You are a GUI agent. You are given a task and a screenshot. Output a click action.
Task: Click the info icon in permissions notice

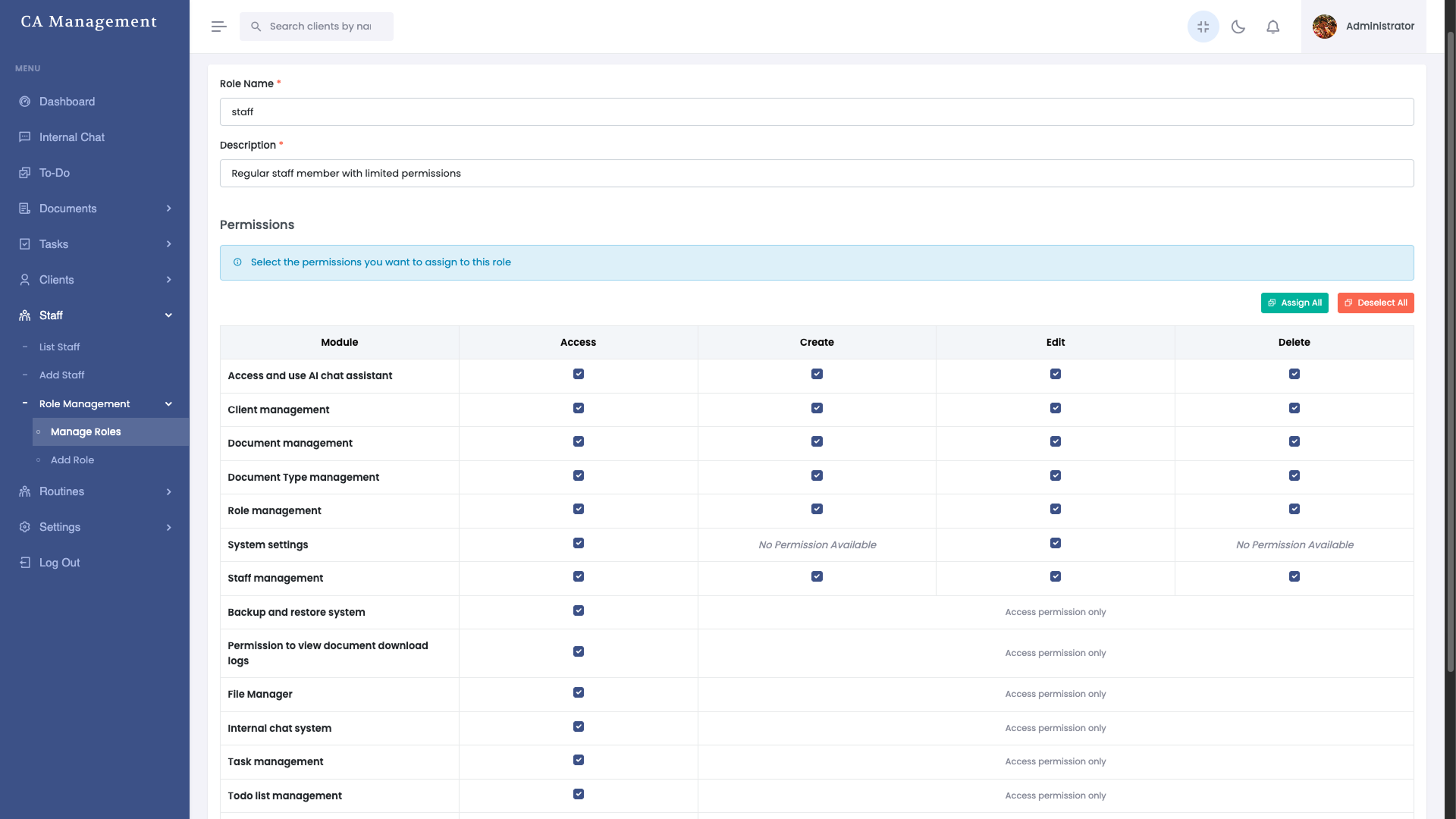237,262
